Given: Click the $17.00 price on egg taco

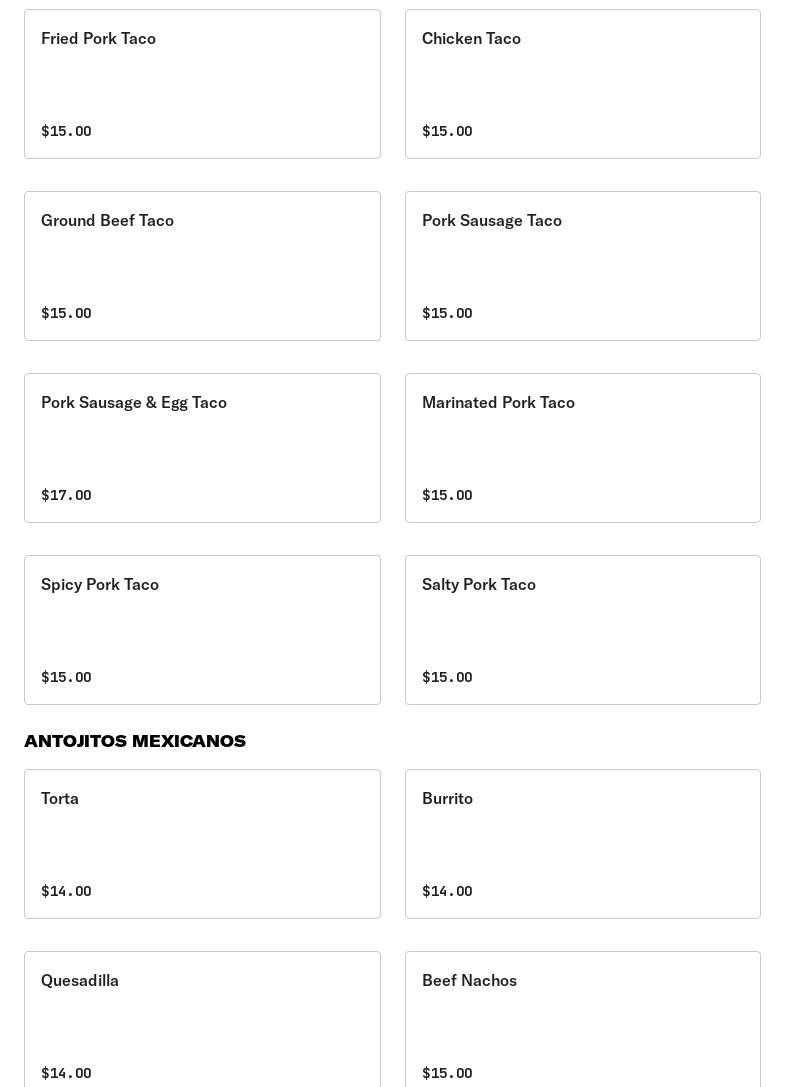Looking at the screenshot, I should (66, 495).
